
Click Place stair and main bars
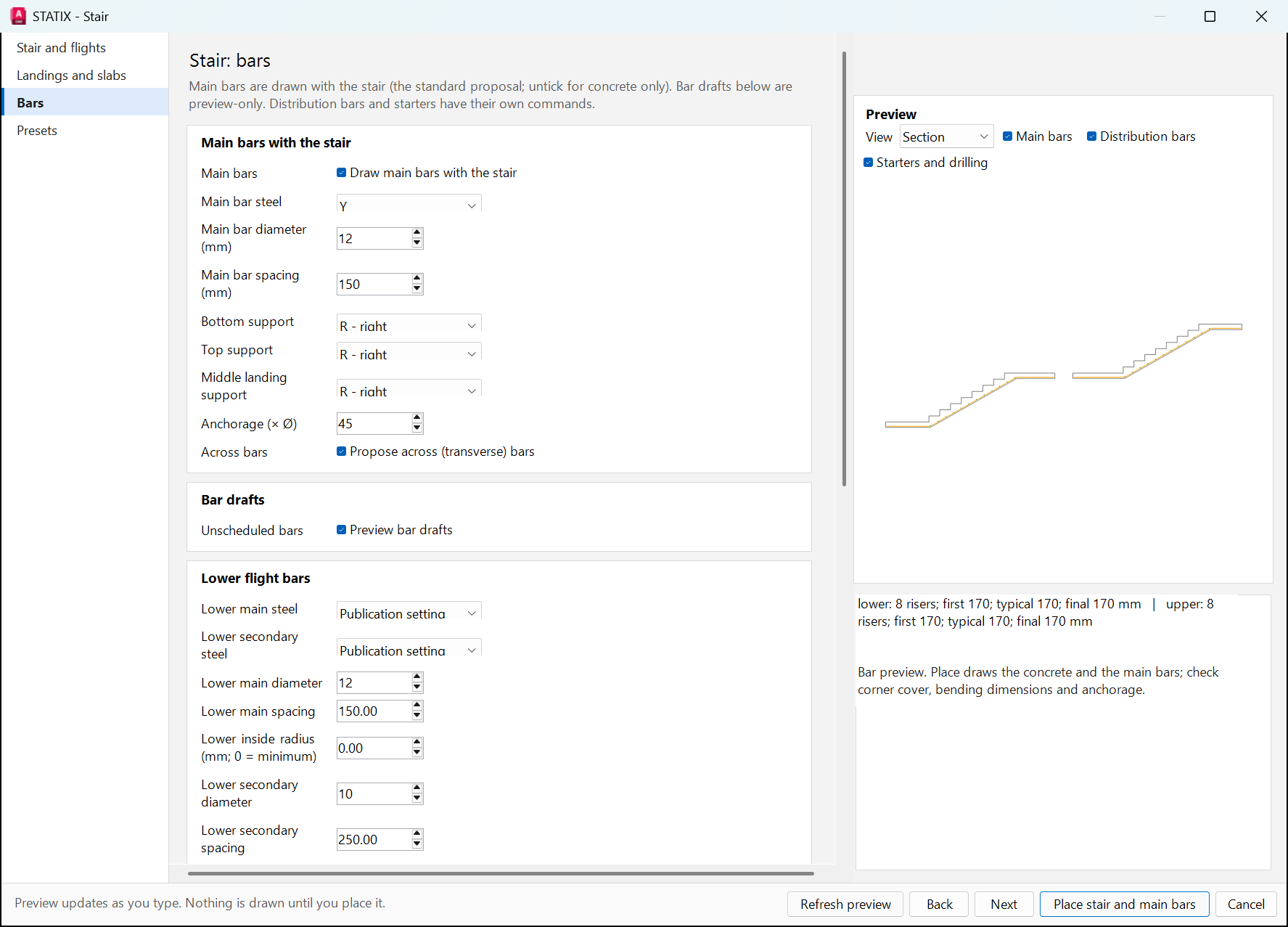pyautogui.click(x=1125, y=904)
